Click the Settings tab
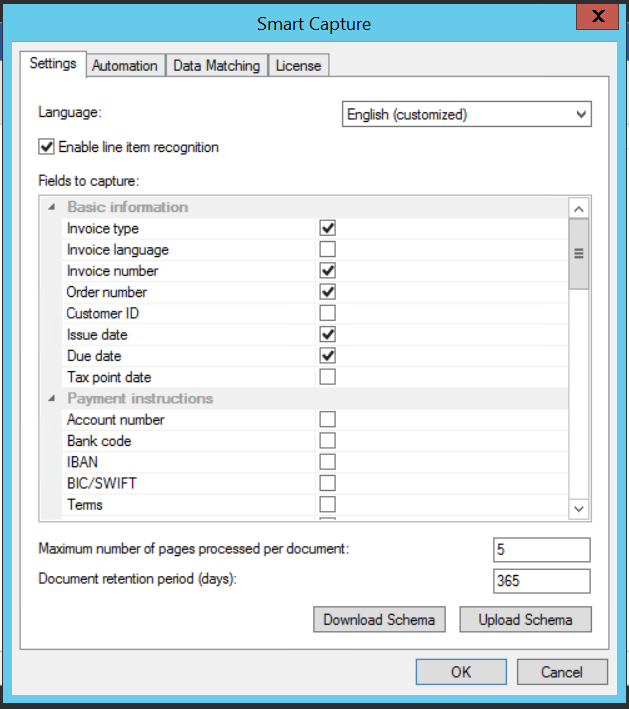 [53, 64]
